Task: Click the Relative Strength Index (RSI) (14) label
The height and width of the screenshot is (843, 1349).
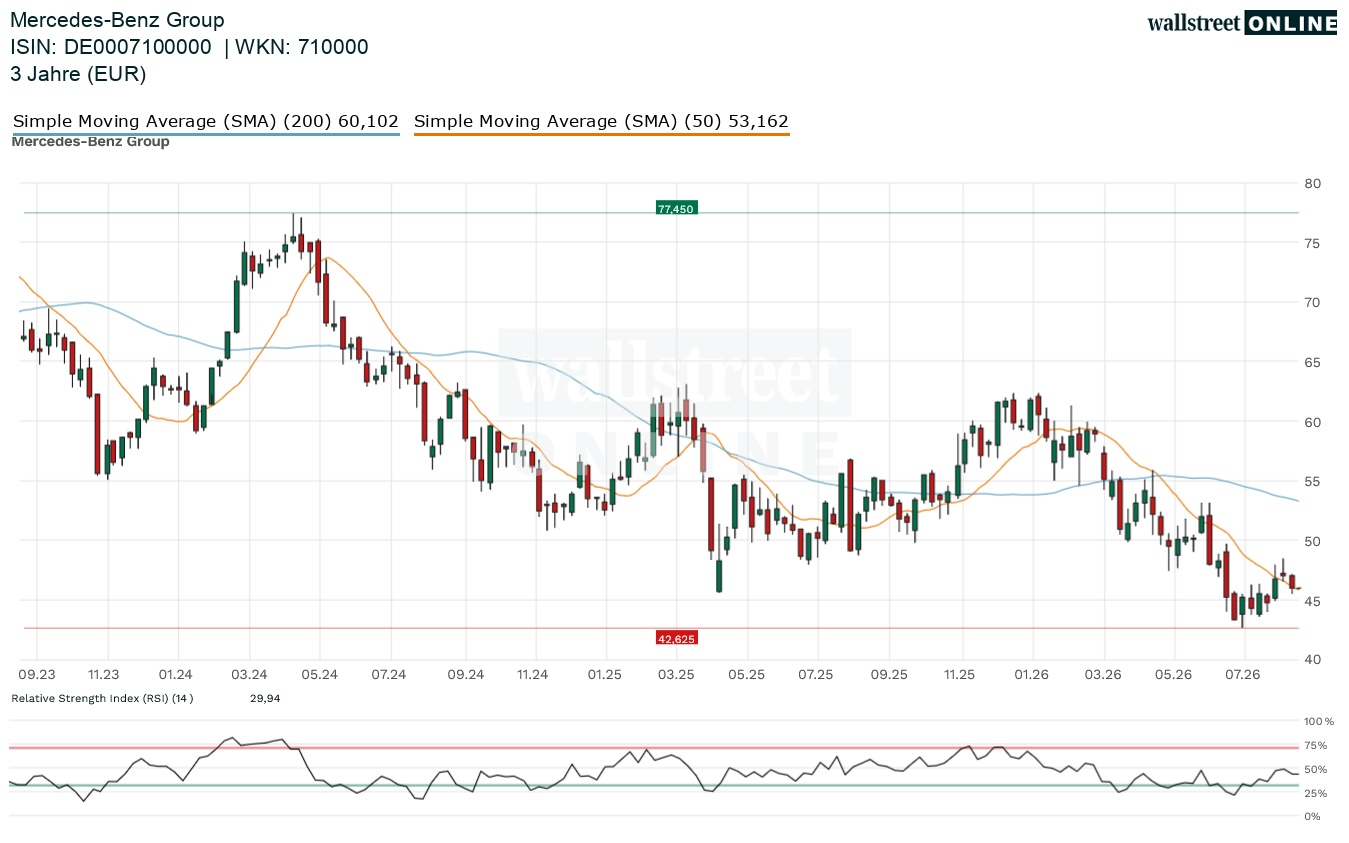Action: (x=102, y=698)
